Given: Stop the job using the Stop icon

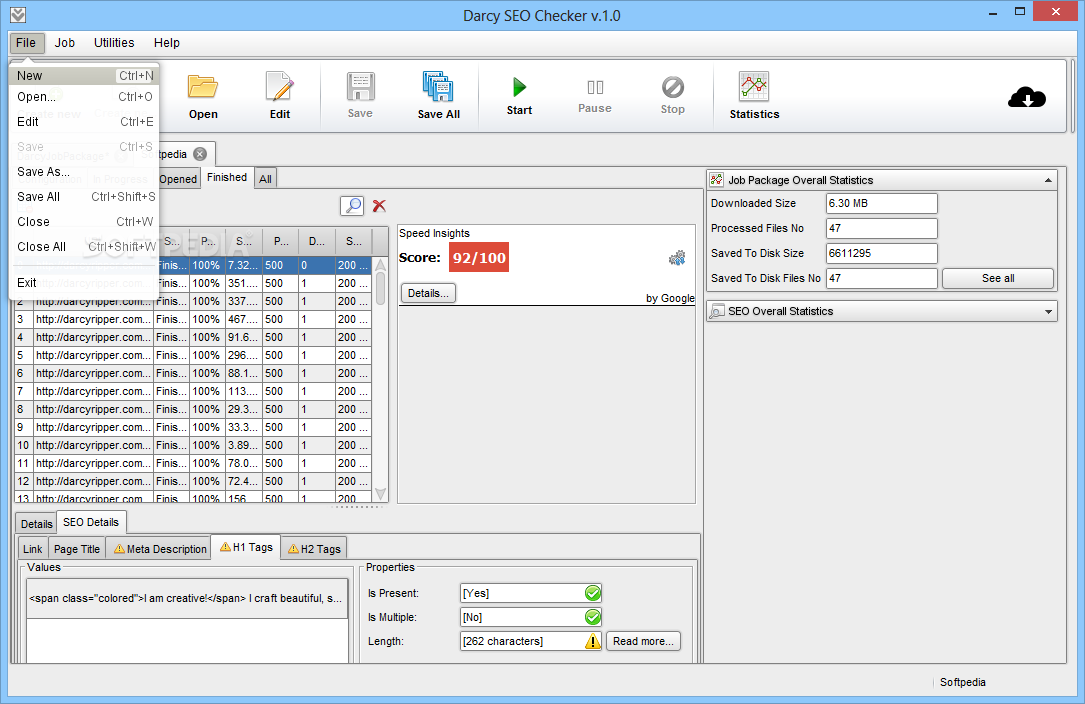Looking at the screenshot, I should [x=673, y=87].
